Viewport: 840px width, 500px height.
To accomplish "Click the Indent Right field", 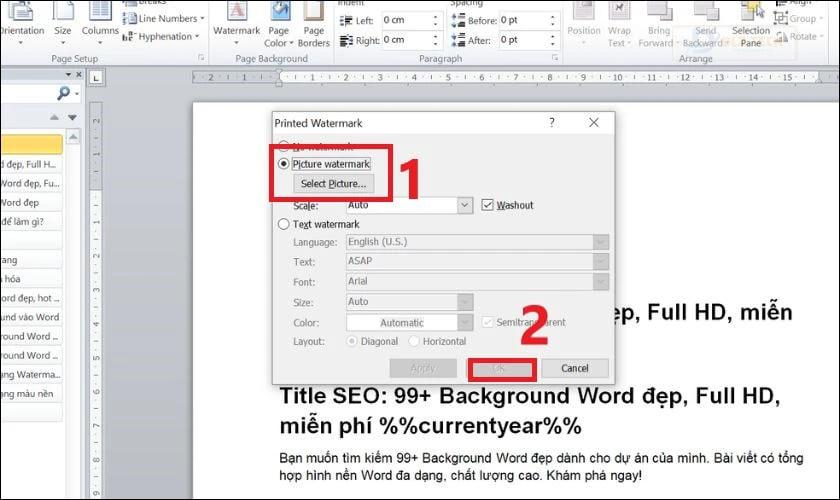I will pos(406,40).
